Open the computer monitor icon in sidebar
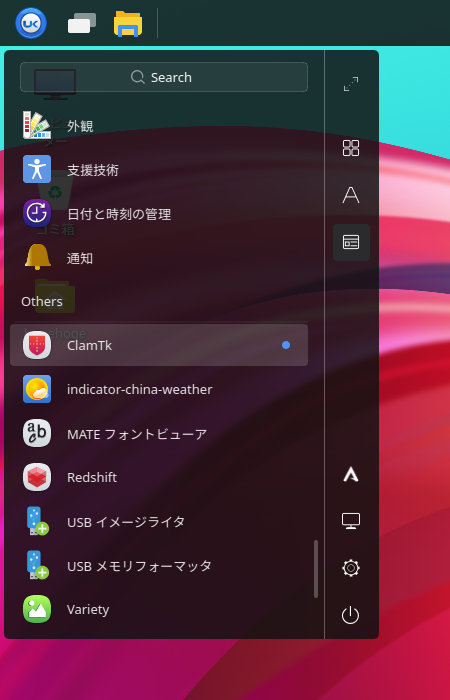Screen dimensions: 450x700 tap(351, 521)
